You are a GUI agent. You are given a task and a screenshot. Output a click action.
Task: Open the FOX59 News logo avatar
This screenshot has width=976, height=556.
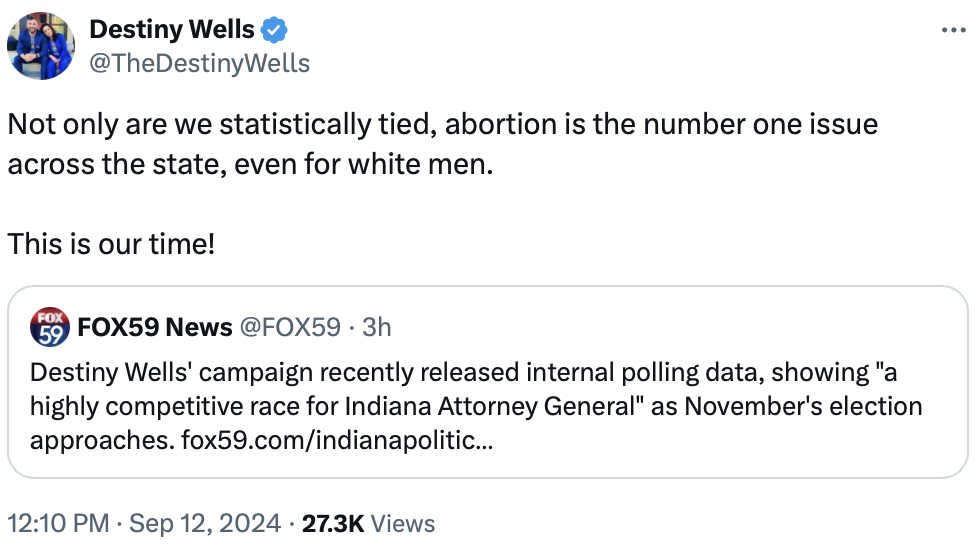[50, 327]
